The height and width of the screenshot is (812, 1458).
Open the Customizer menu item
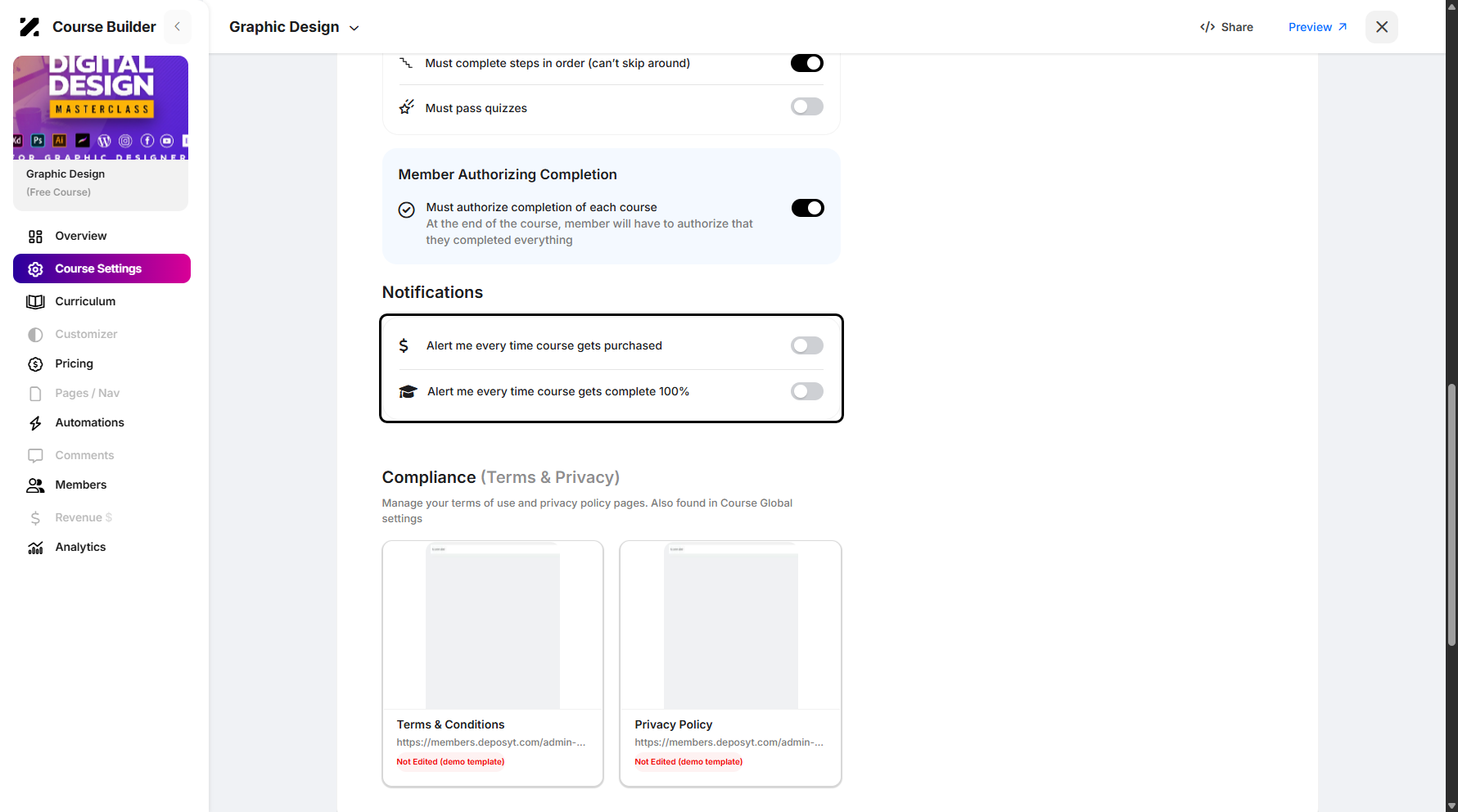[86, 334]
